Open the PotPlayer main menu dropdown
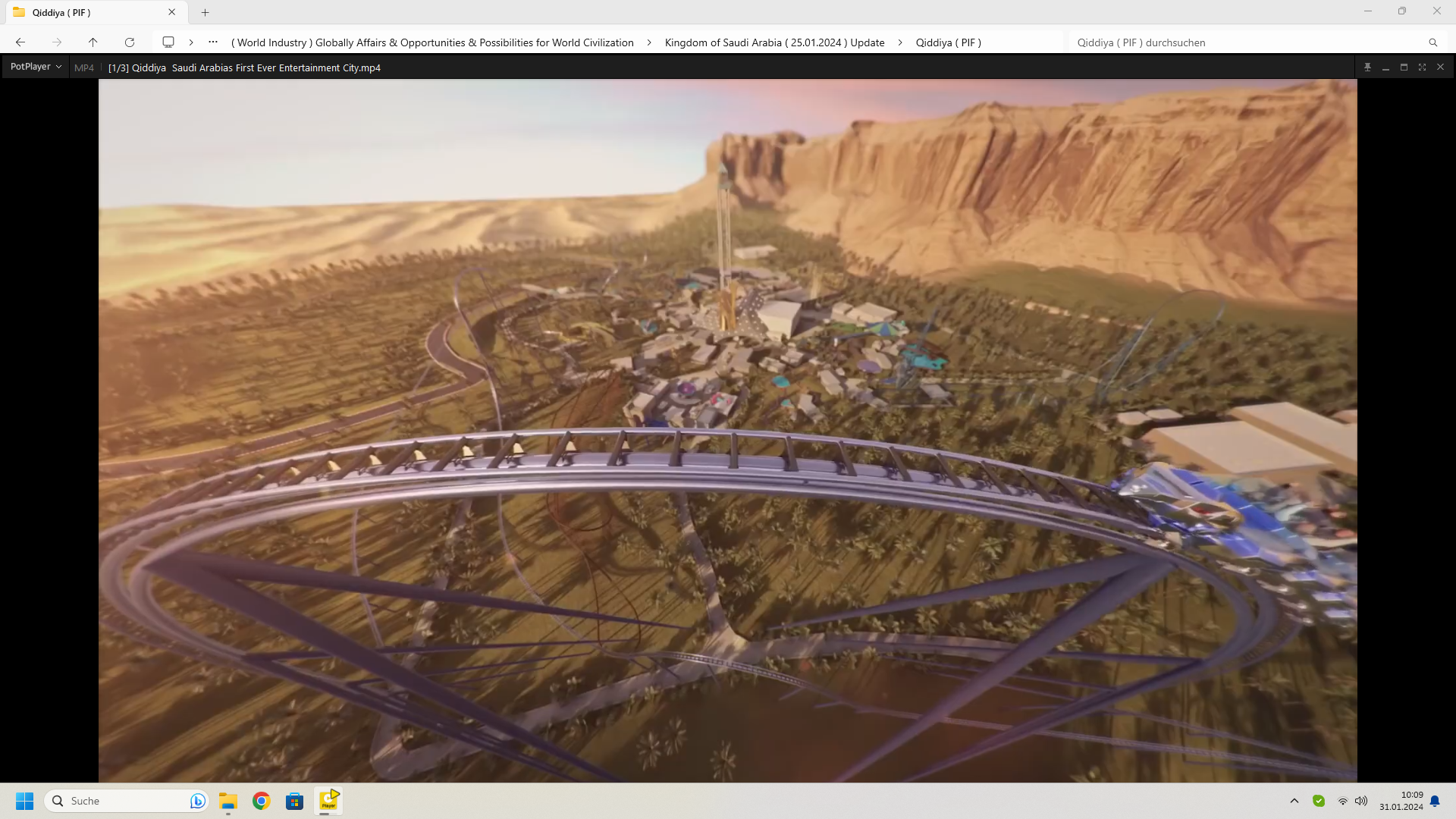The image size is (1456, 819). (x=36, y=67)
